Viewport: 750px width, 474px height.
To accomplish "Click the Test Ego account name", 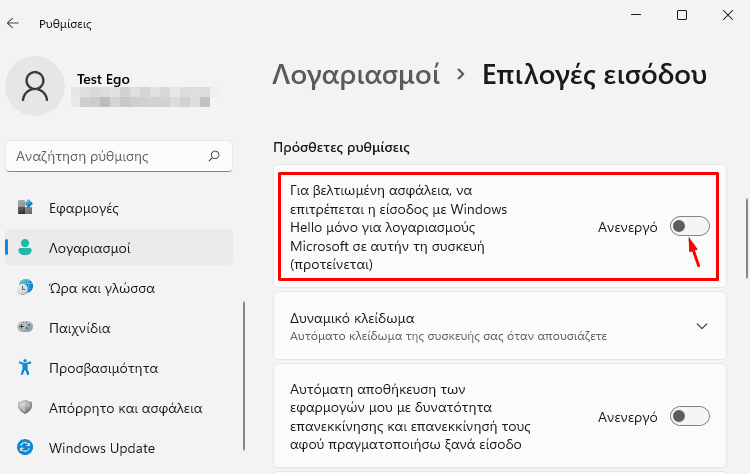I will tap(103, 79).
